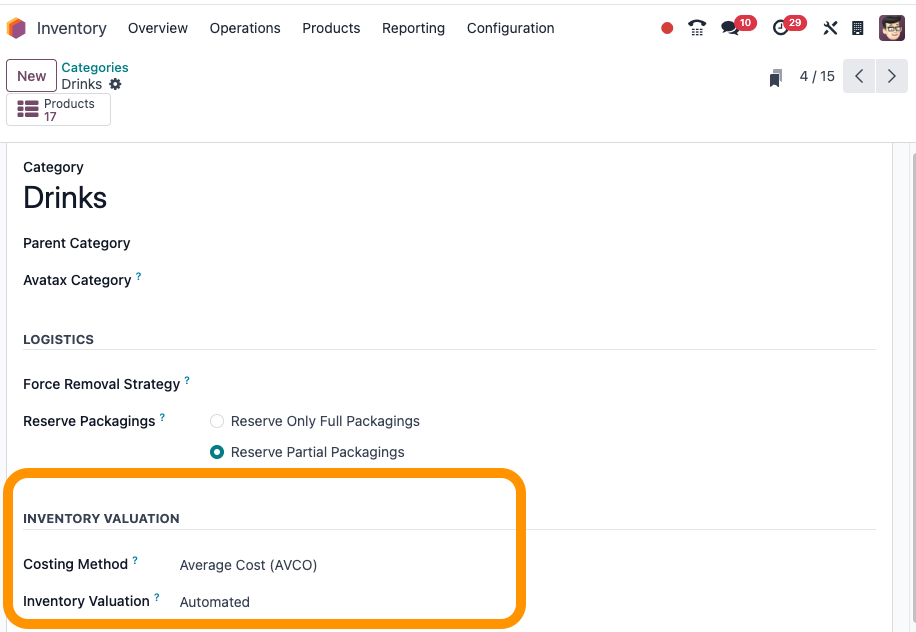Open the Products 17 smart button
The image size is (916, 632).
point(58,109)
